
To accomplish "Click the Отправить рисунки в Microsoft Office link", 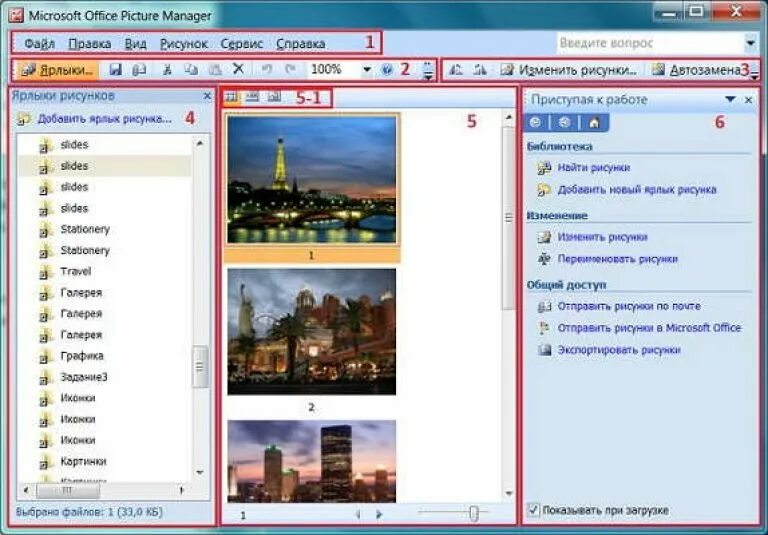I will point(649,328).
